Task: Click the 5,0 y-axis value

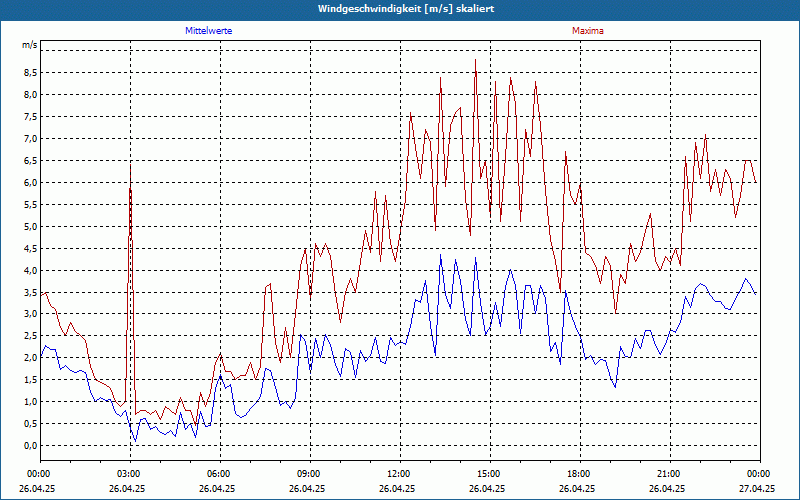Action: coord(30,226)
